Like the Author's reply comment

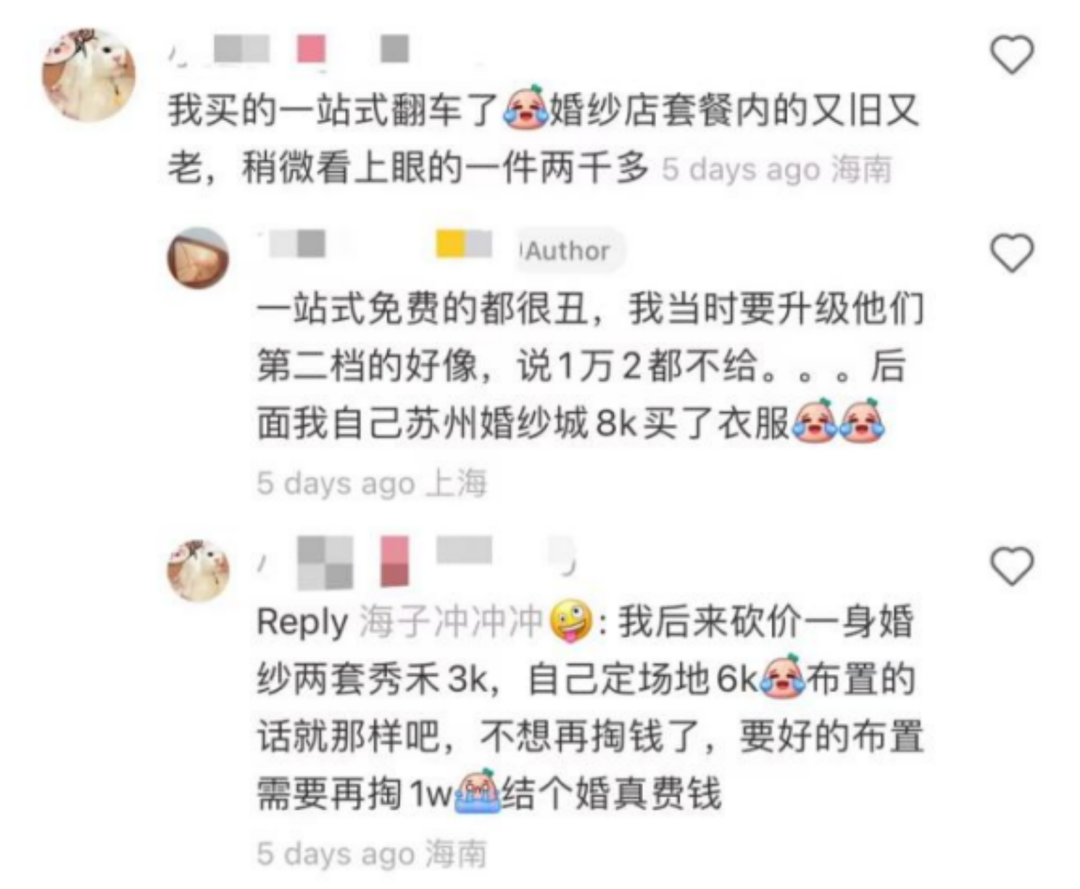point(1012,252)
